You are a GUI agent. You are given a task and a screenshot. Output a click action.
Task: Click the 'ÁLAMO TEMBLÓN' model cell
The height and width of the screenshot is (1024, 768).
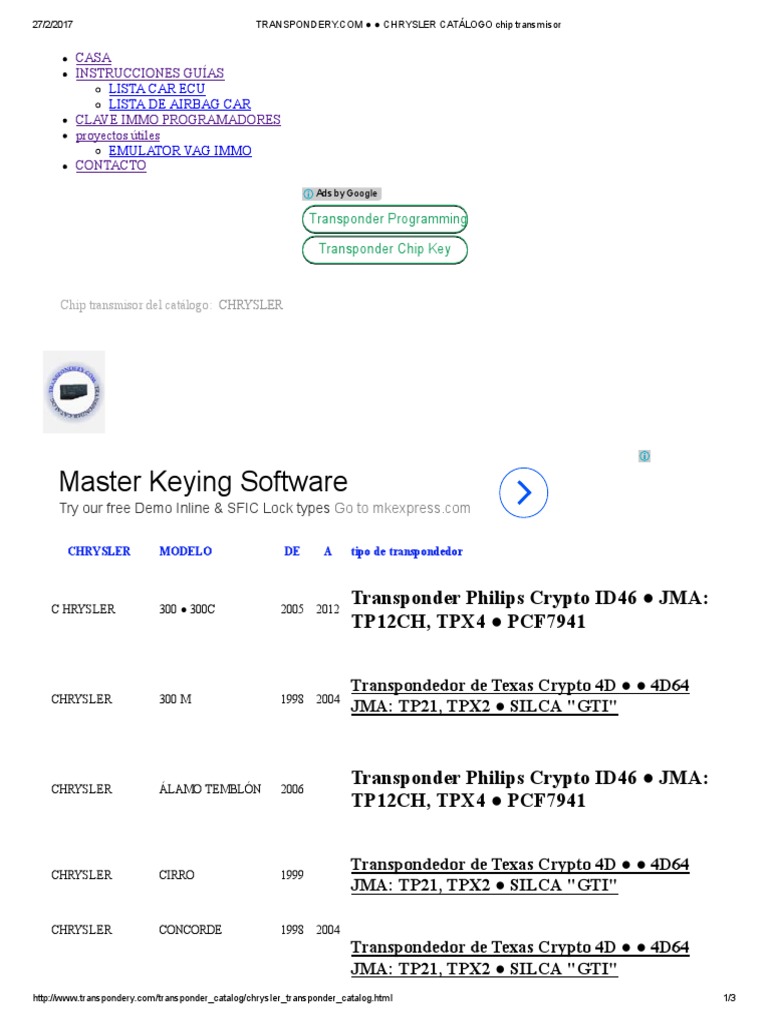[x=210, y=789]
